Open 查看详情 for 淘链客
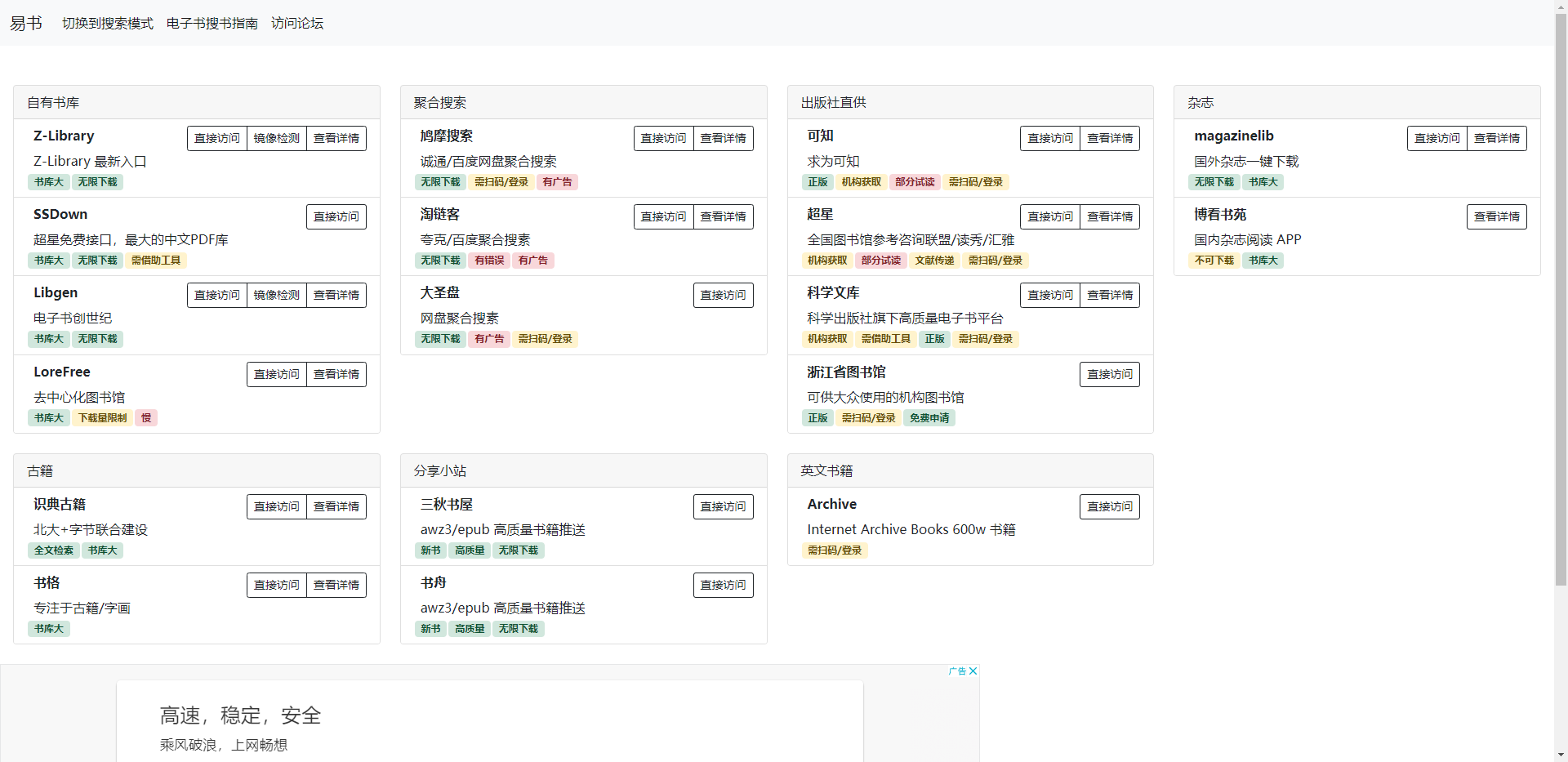 [724, 216]
